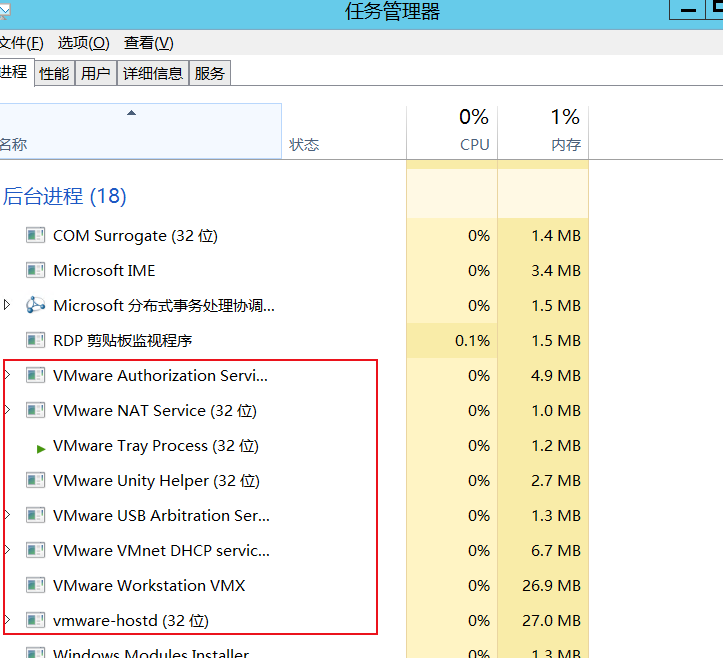Click the vmware-hostd process icon
The image size is (723, 658).
point(35,621)
